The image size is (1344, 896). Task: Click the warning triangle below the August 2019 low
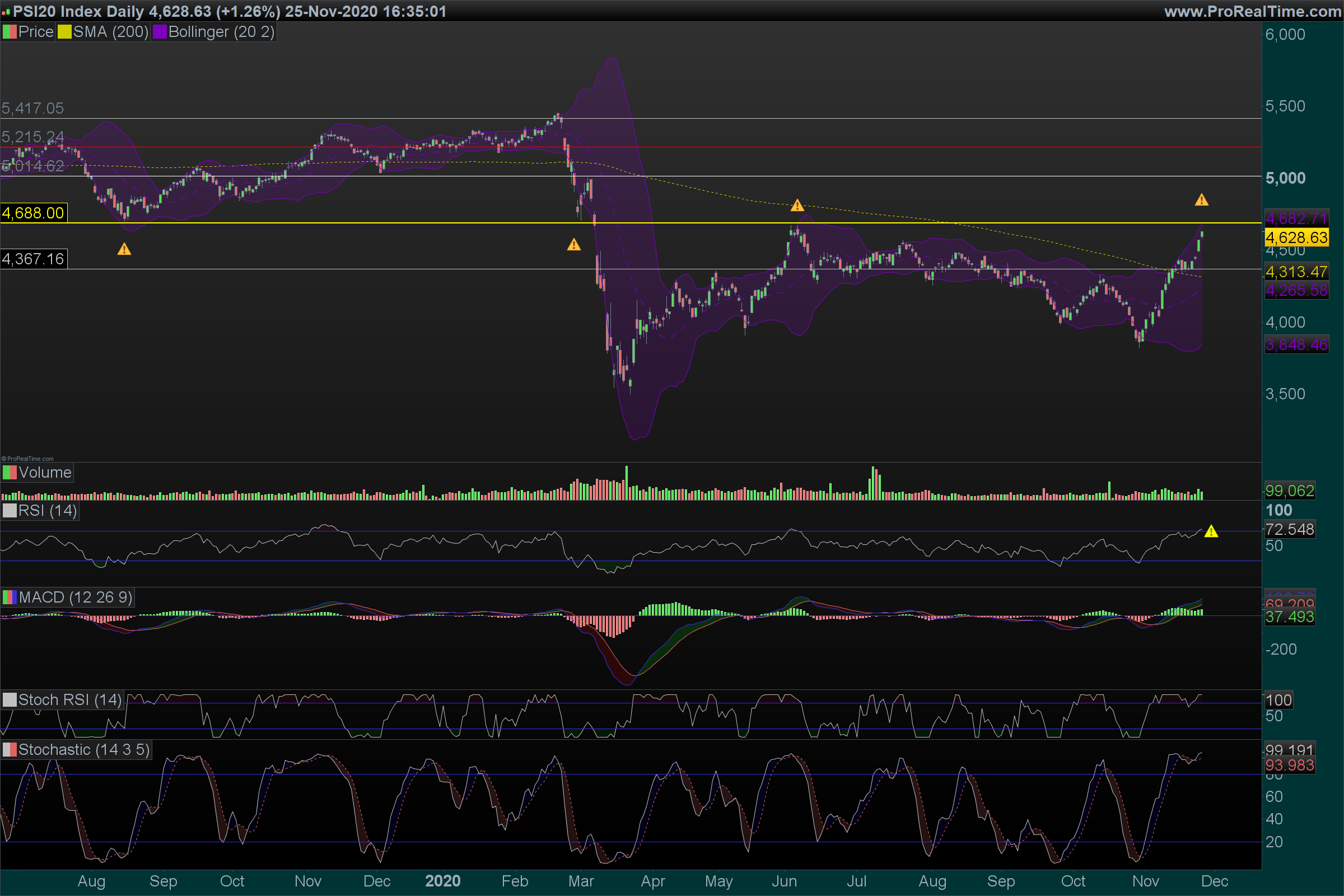coord(124,249)
